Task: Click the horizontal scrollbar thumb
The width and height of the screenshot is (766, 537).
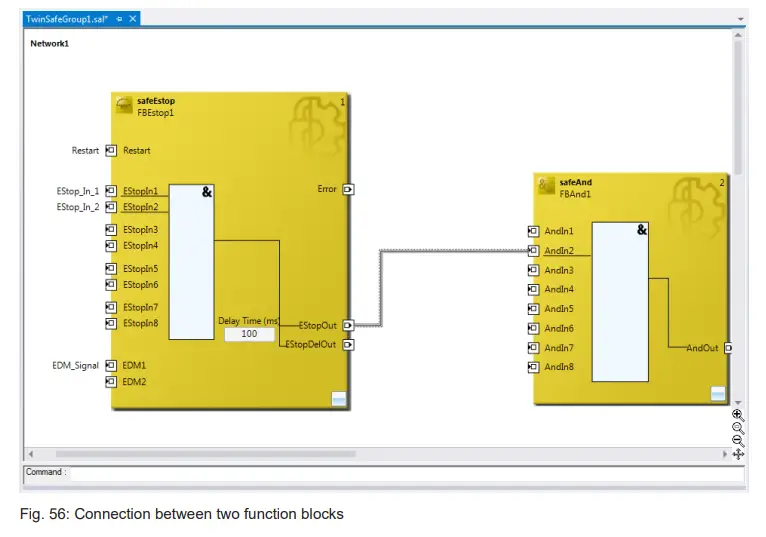Action: pos(206,454)
